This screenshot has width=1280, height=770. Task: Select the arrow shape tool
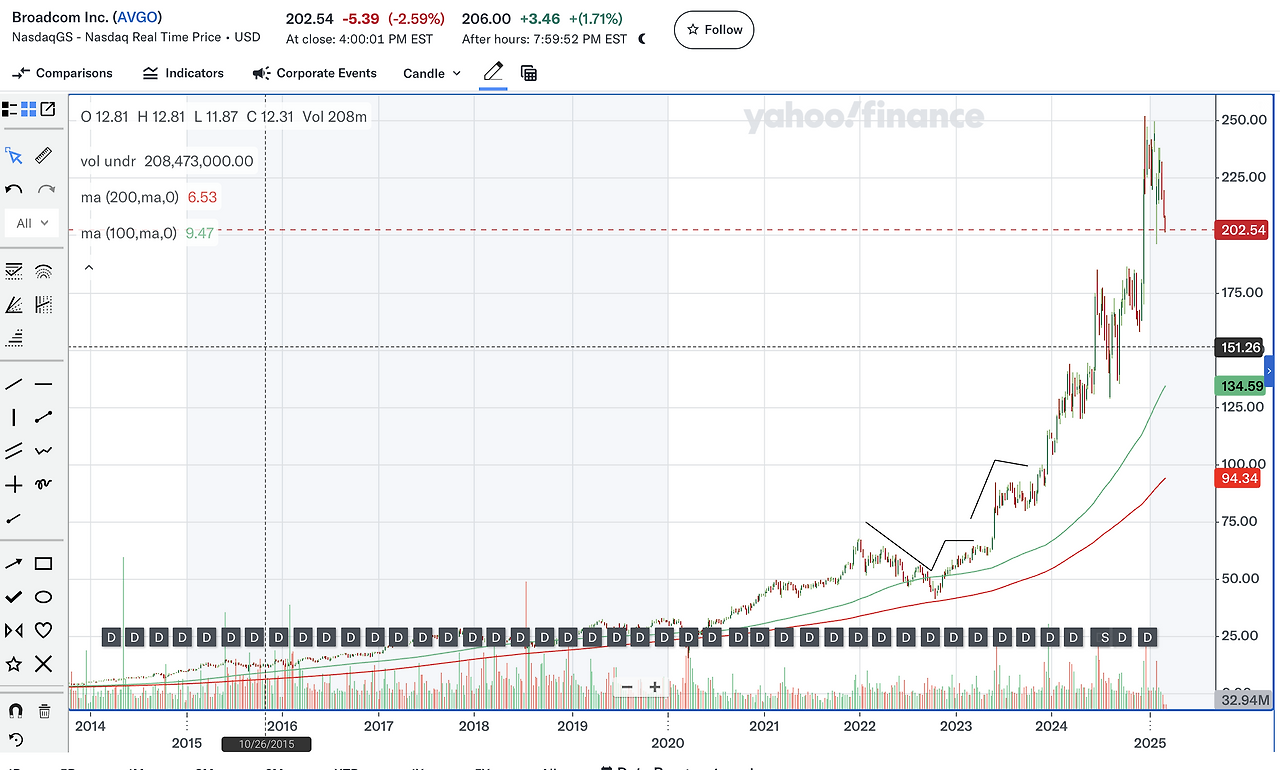point(14,564)
